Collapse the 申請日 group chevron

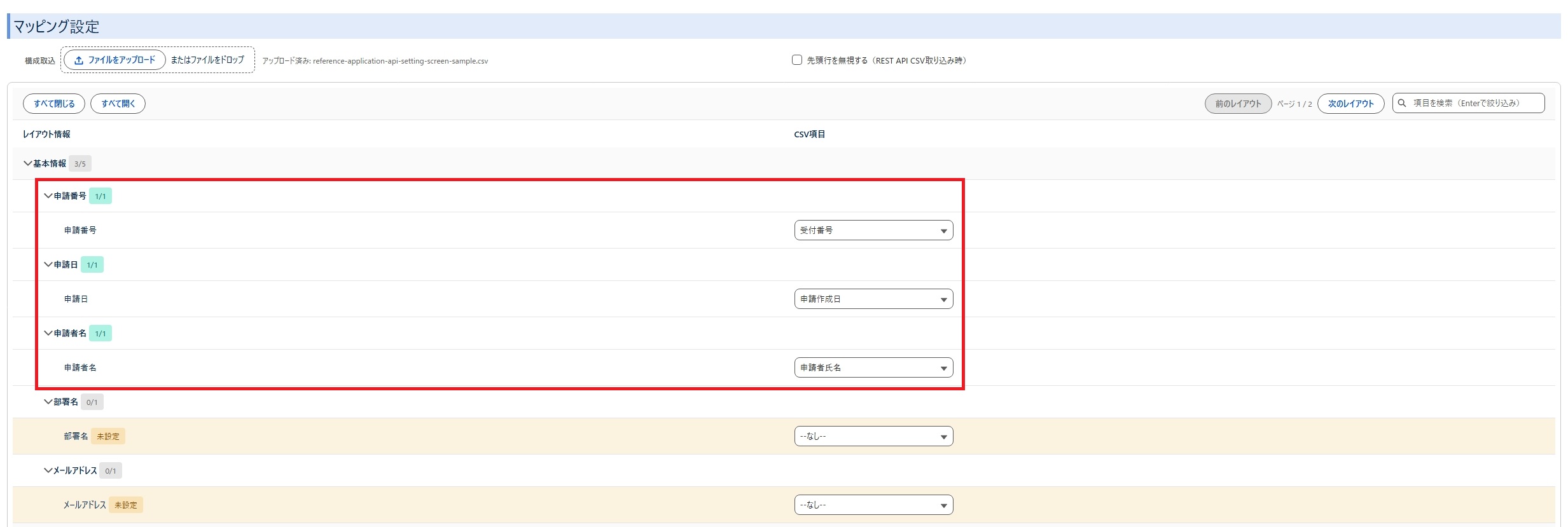48,264
